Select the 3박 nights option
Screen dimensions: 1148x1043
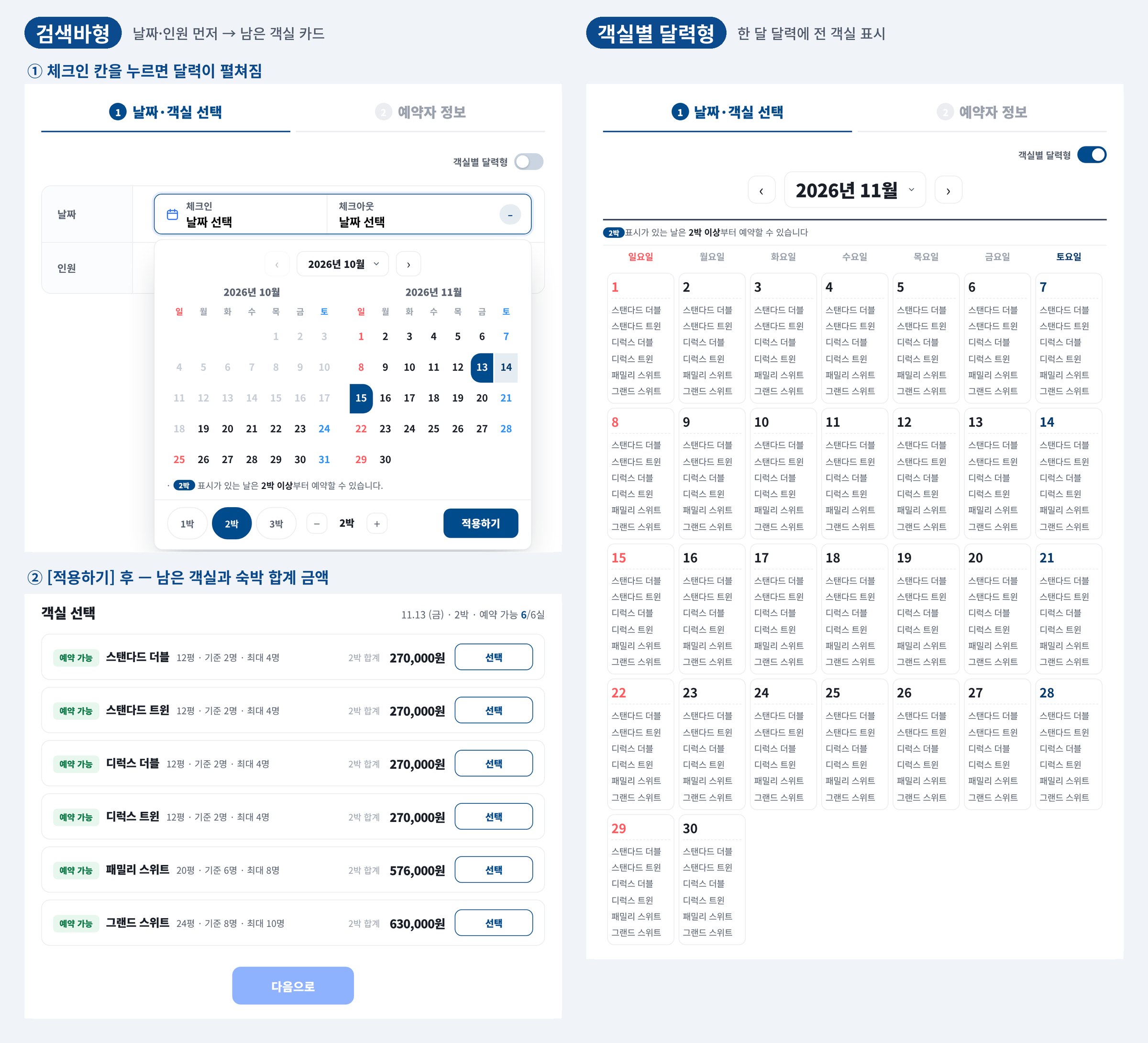276,523
